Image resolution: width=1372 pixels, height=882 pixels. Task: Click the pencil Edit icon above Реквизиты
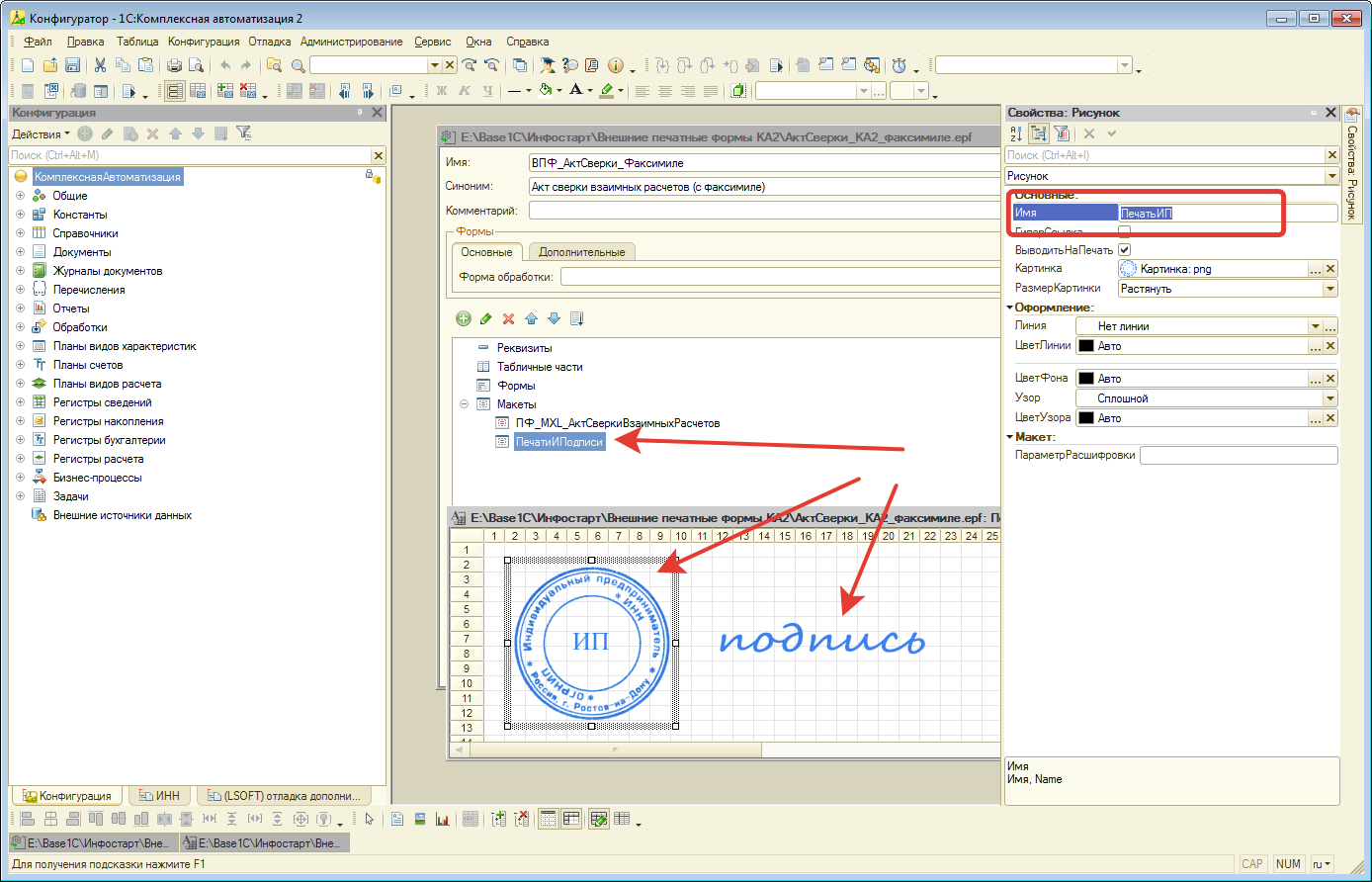coord(485,318)
